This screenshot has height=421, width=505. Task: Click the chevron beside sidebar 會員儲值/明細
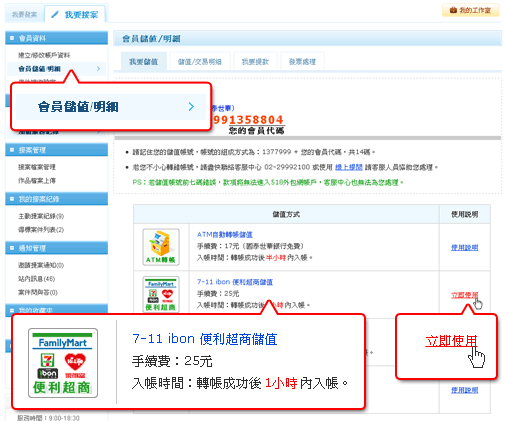coord(98,69)
